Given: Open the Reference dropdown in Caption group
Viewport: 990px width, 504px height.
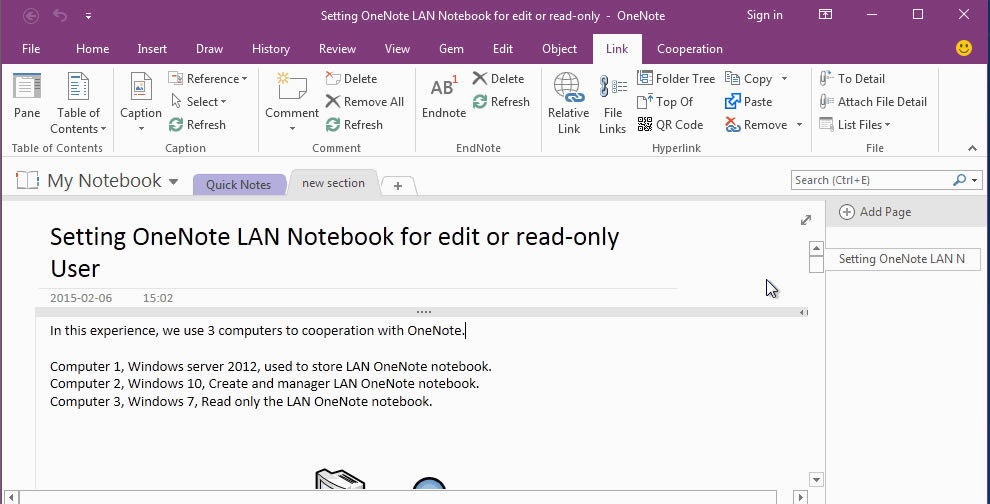Looking at the screenshot, I should tap(208, 78).
